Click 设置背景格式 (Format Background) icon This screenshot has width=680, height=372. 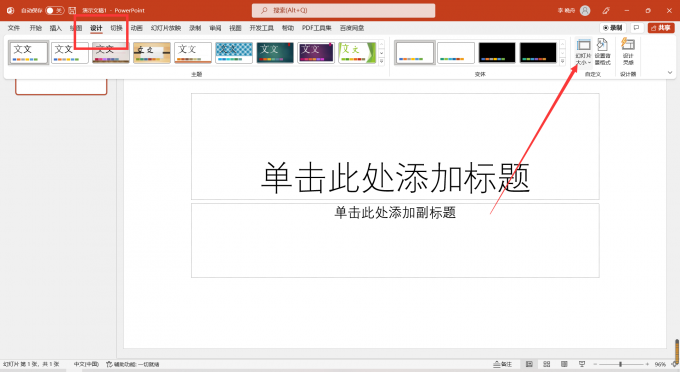[x=602, y=52]
